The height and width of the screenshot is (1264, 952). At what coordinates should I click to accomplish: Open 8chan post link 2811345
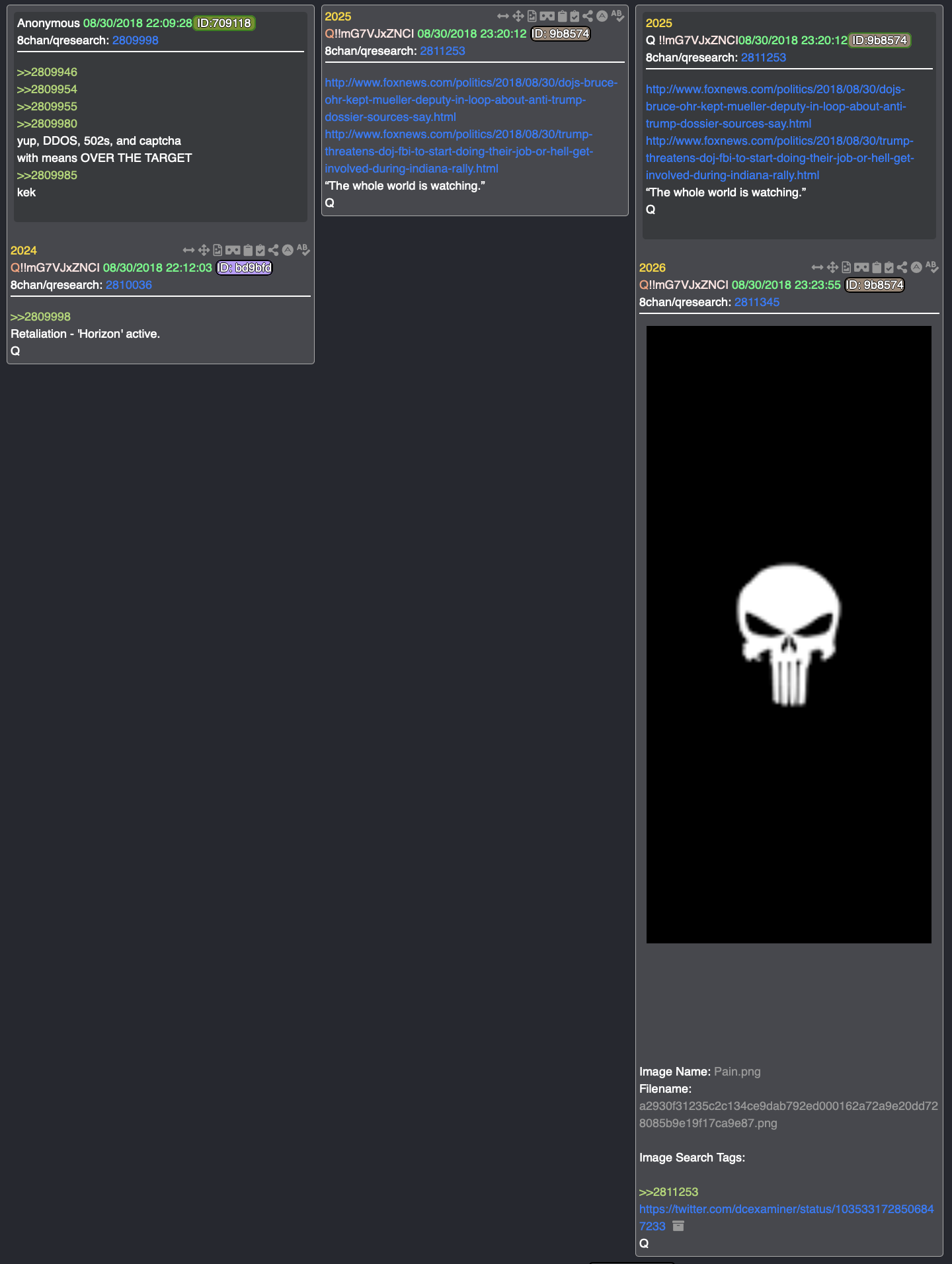coord(757,302)
